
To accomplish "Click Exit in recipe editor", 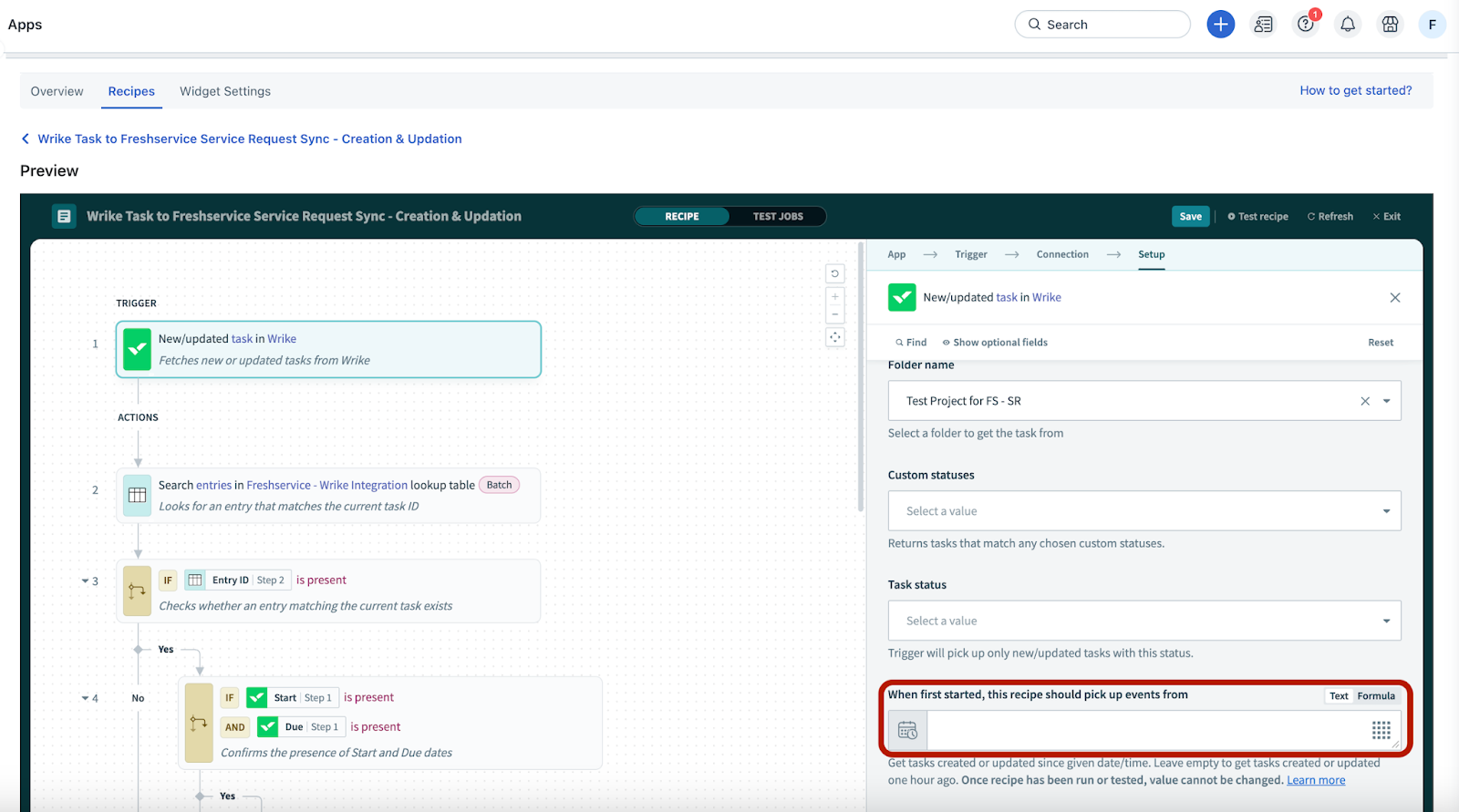I will tap(1387, 217).
